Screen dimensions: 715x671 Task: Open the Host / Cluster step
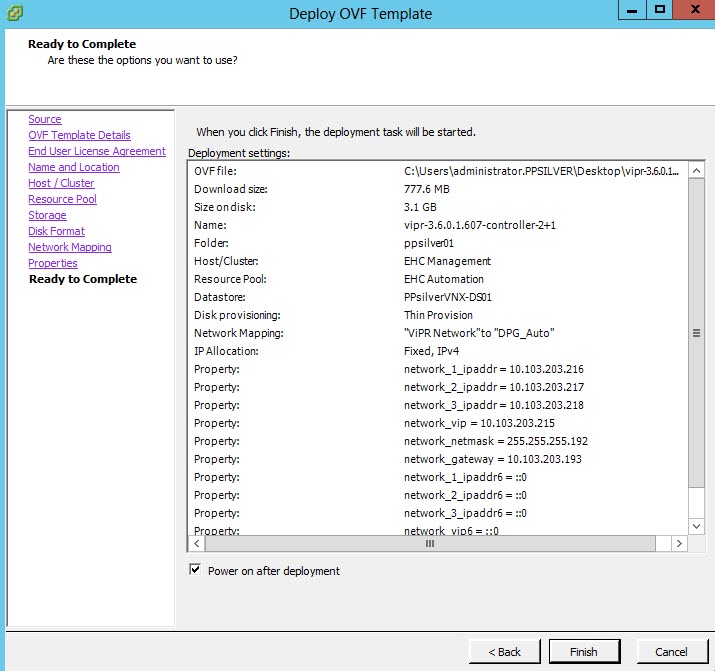coord(61,183)
